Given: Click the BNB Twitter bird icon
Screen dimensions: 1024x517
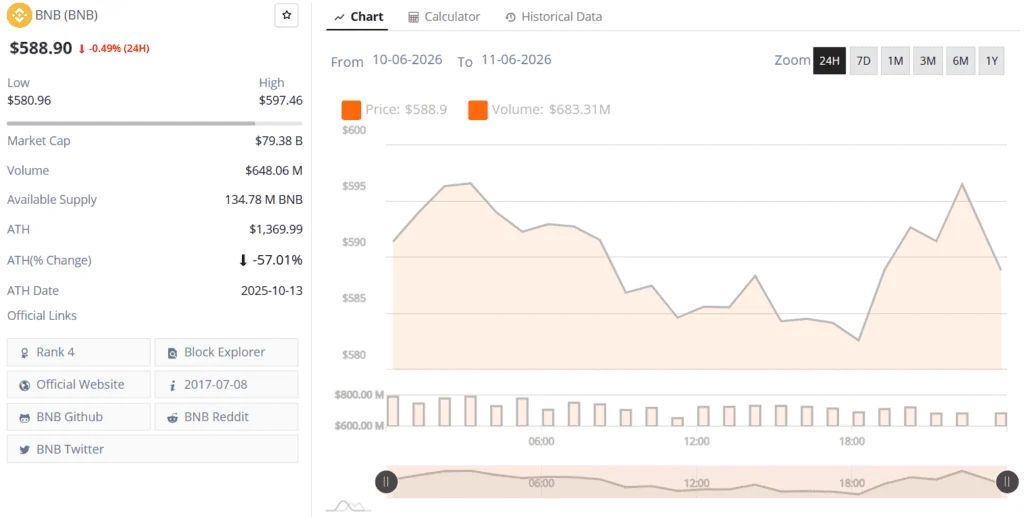Looking at the screenshot, I should 24,450.
